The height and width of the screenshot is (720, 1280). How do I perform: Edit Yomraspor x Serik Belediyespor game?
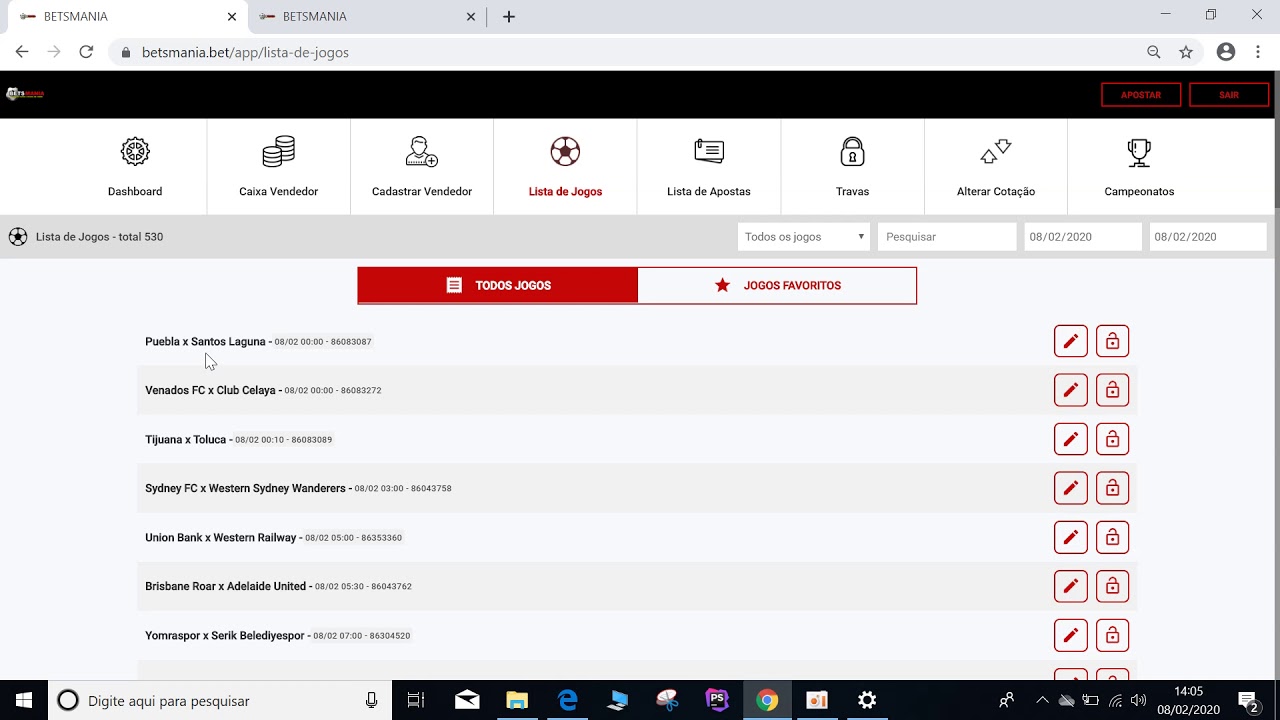point(1070,635)
